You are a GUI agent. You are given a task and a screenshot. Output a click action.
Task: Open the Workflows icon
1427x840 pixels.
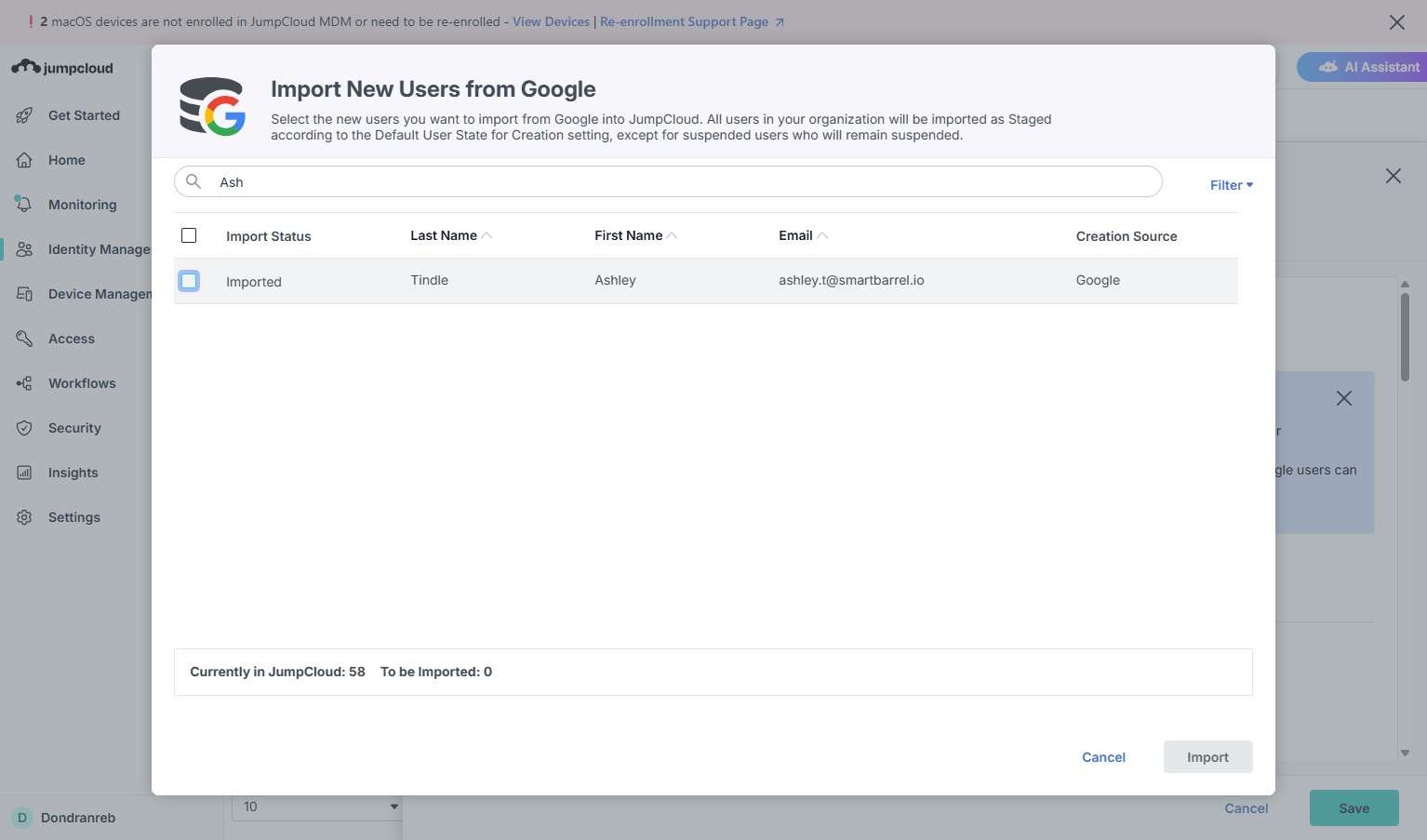[25, 383]
